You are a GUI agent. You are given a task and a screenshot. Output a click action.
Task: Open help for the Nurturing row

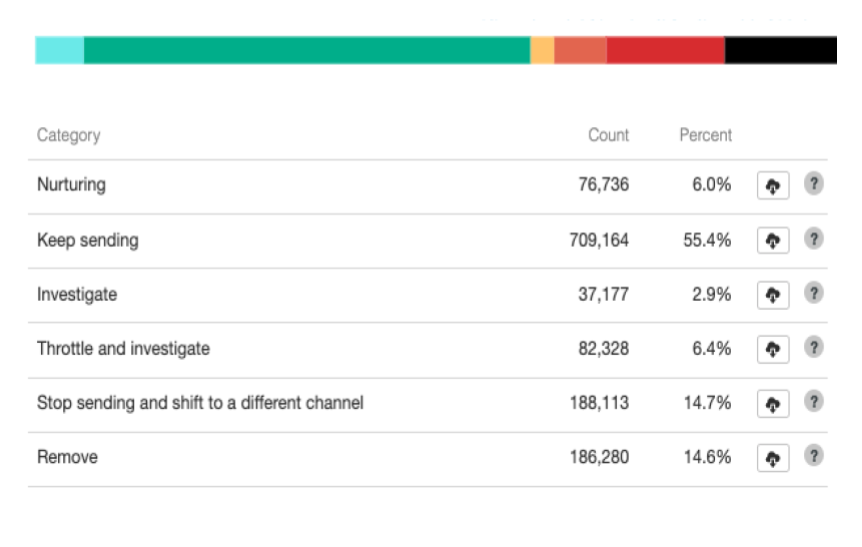pos(814,185)
